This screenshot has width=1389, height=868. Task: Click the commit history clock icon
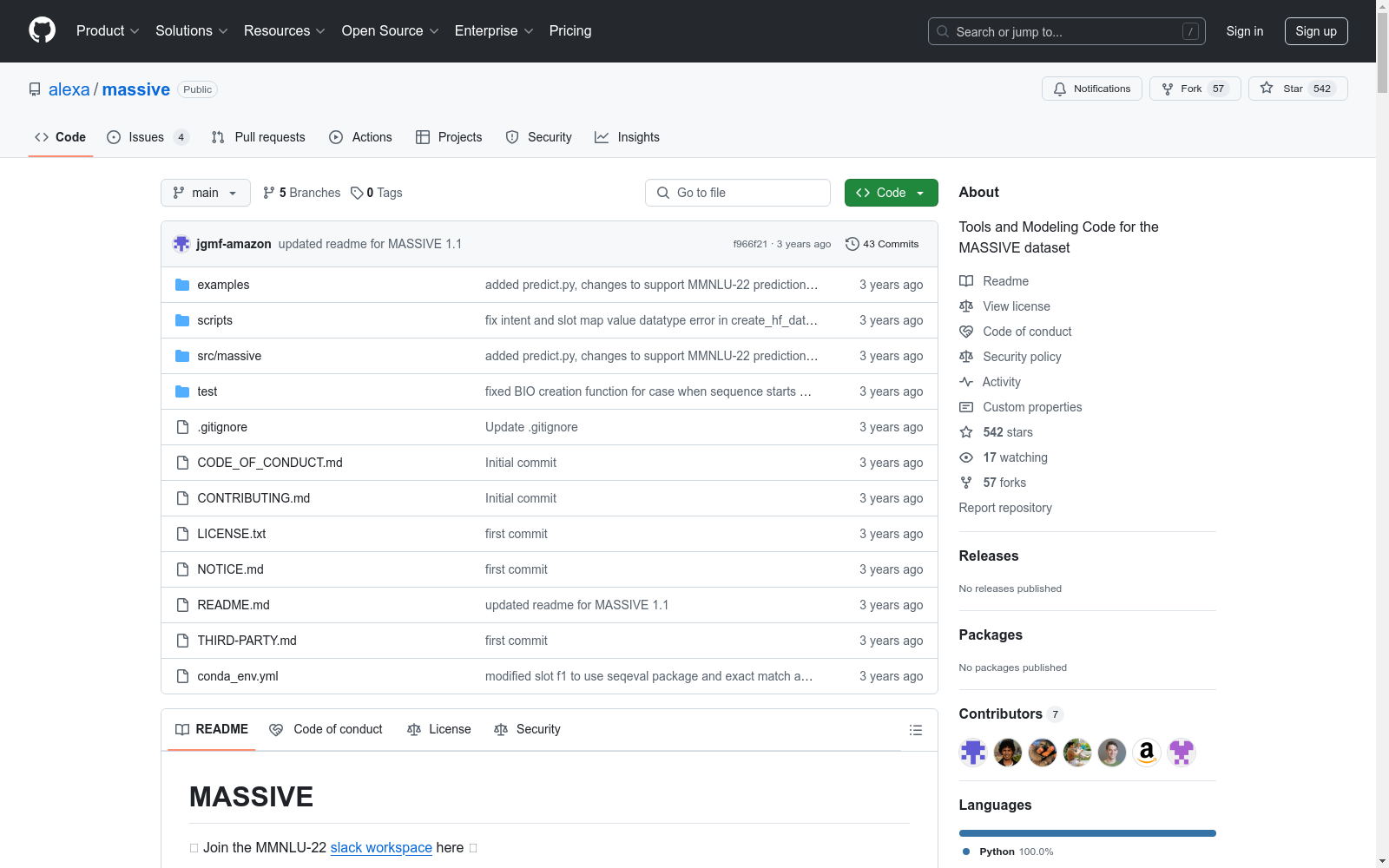point(852,244)
